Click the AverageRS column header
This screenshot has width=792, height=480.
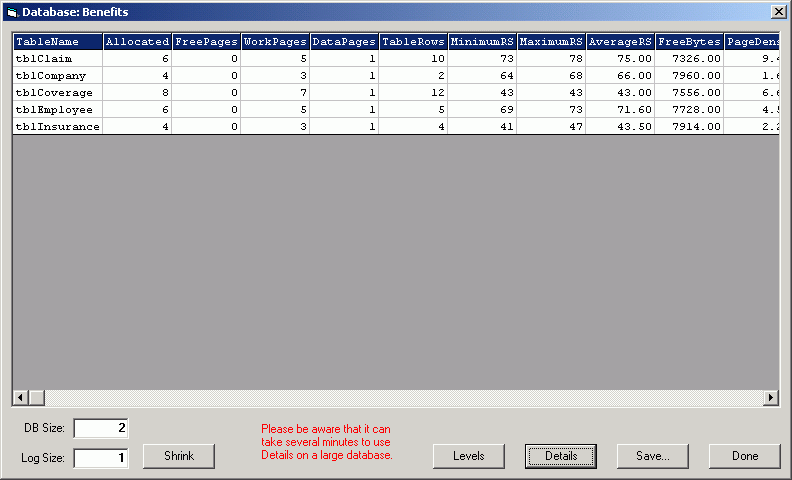tap(621, 42)
